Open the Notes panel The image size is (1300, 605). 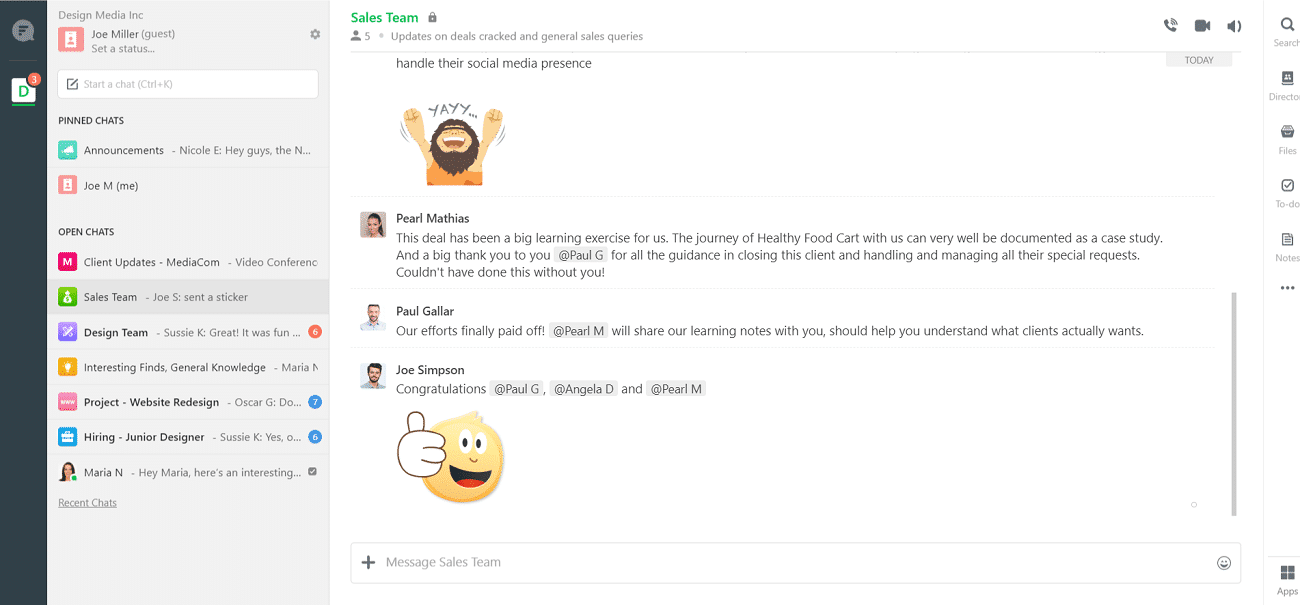click(x=1286, y=240)
